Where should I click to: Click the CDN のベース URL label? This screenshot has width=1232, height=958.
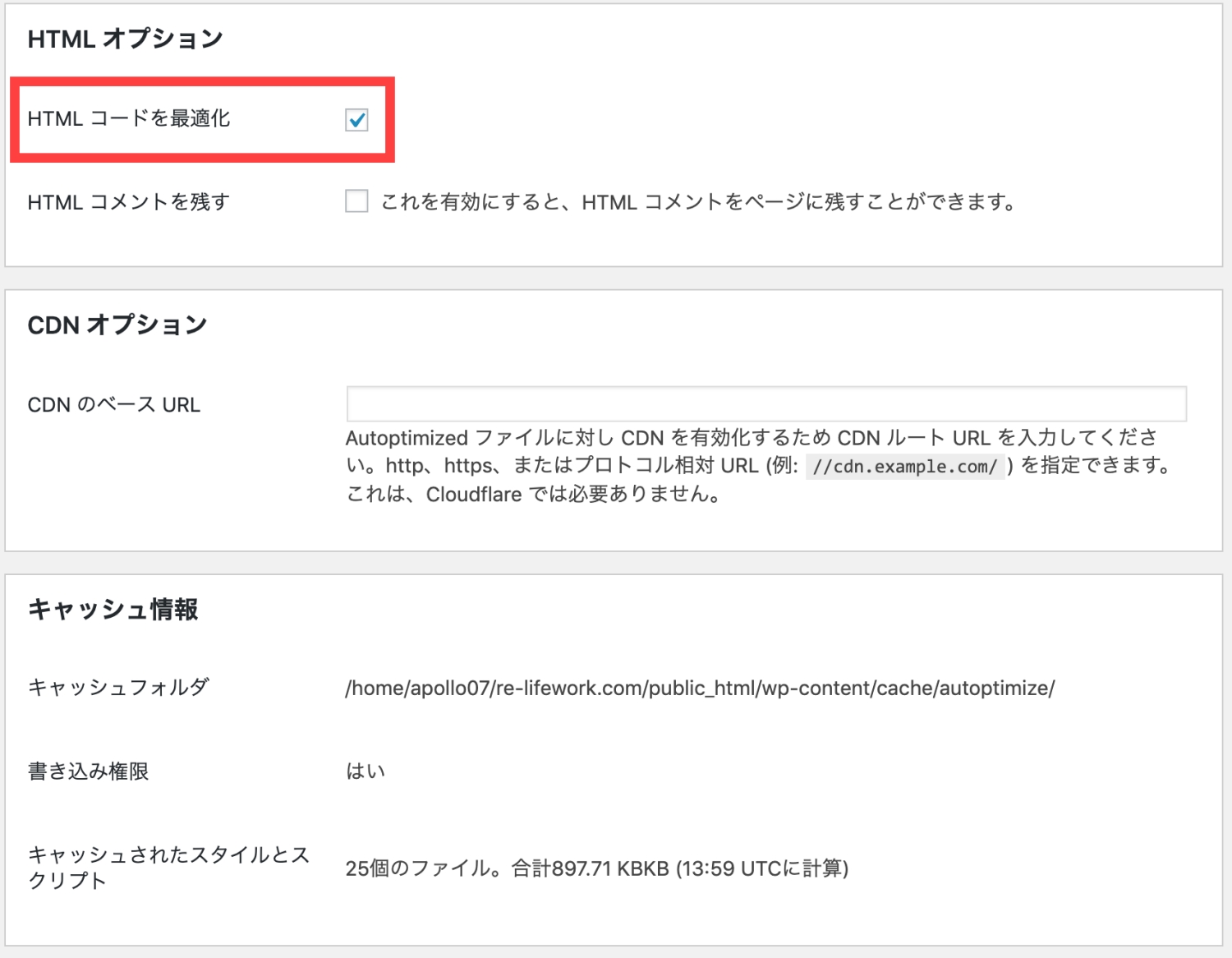tap(114, 405)
